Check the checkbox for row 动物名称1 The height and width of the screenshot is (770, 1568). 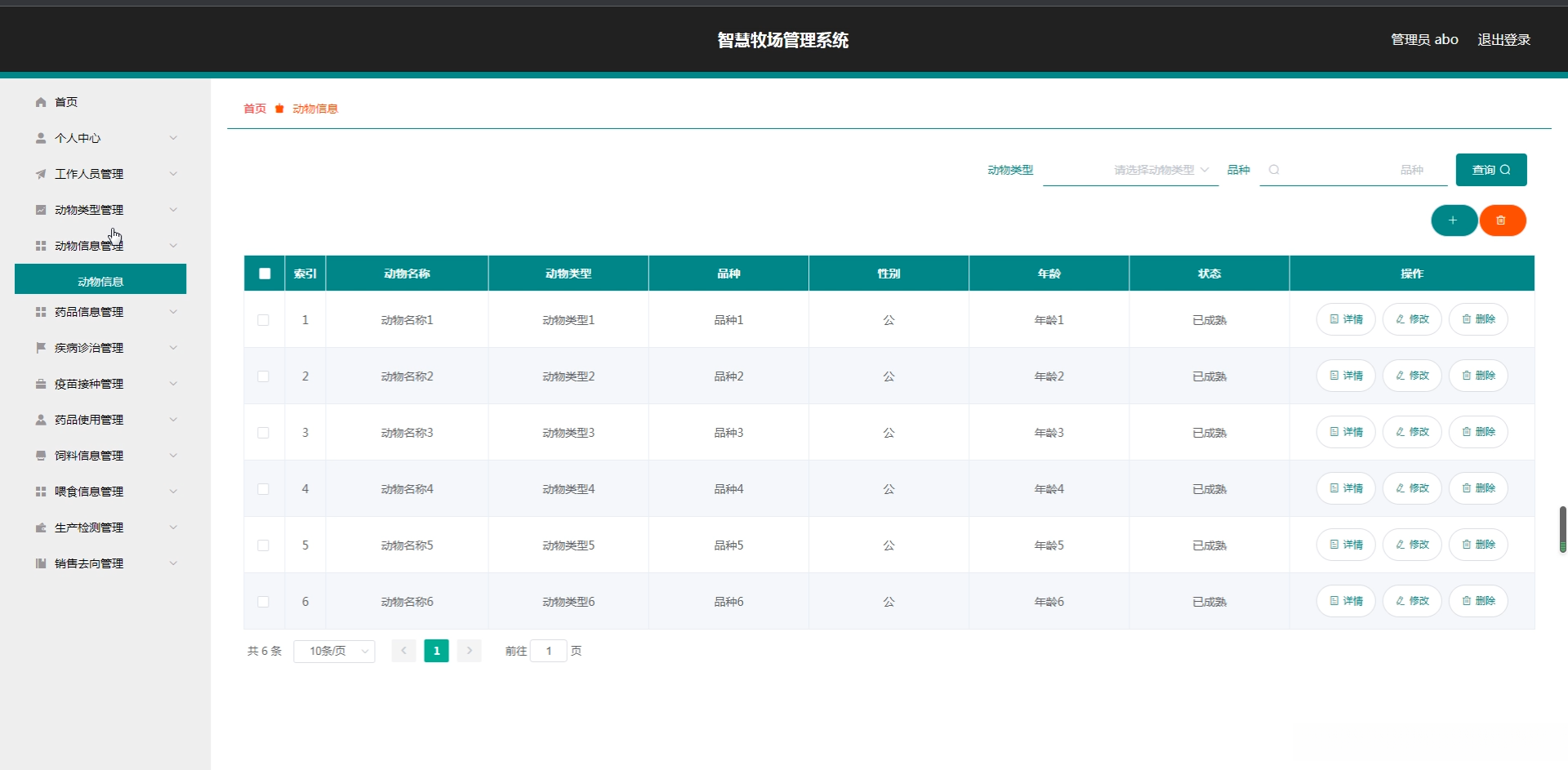(263, 320)
